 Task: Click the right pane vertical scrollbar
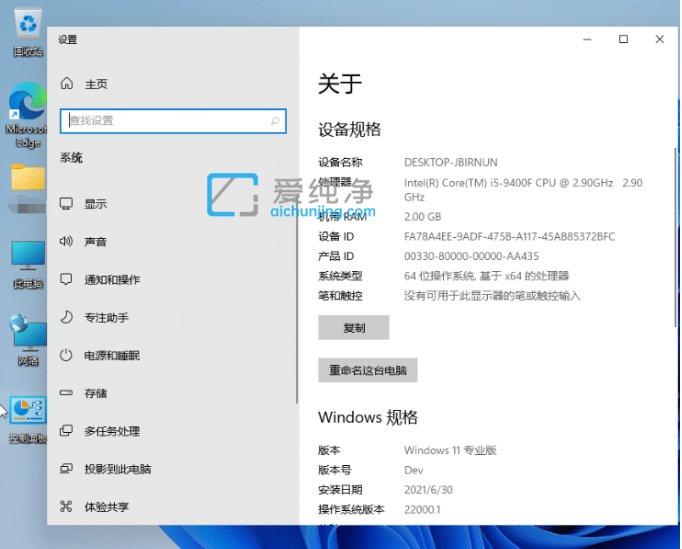tap(675, 237)
